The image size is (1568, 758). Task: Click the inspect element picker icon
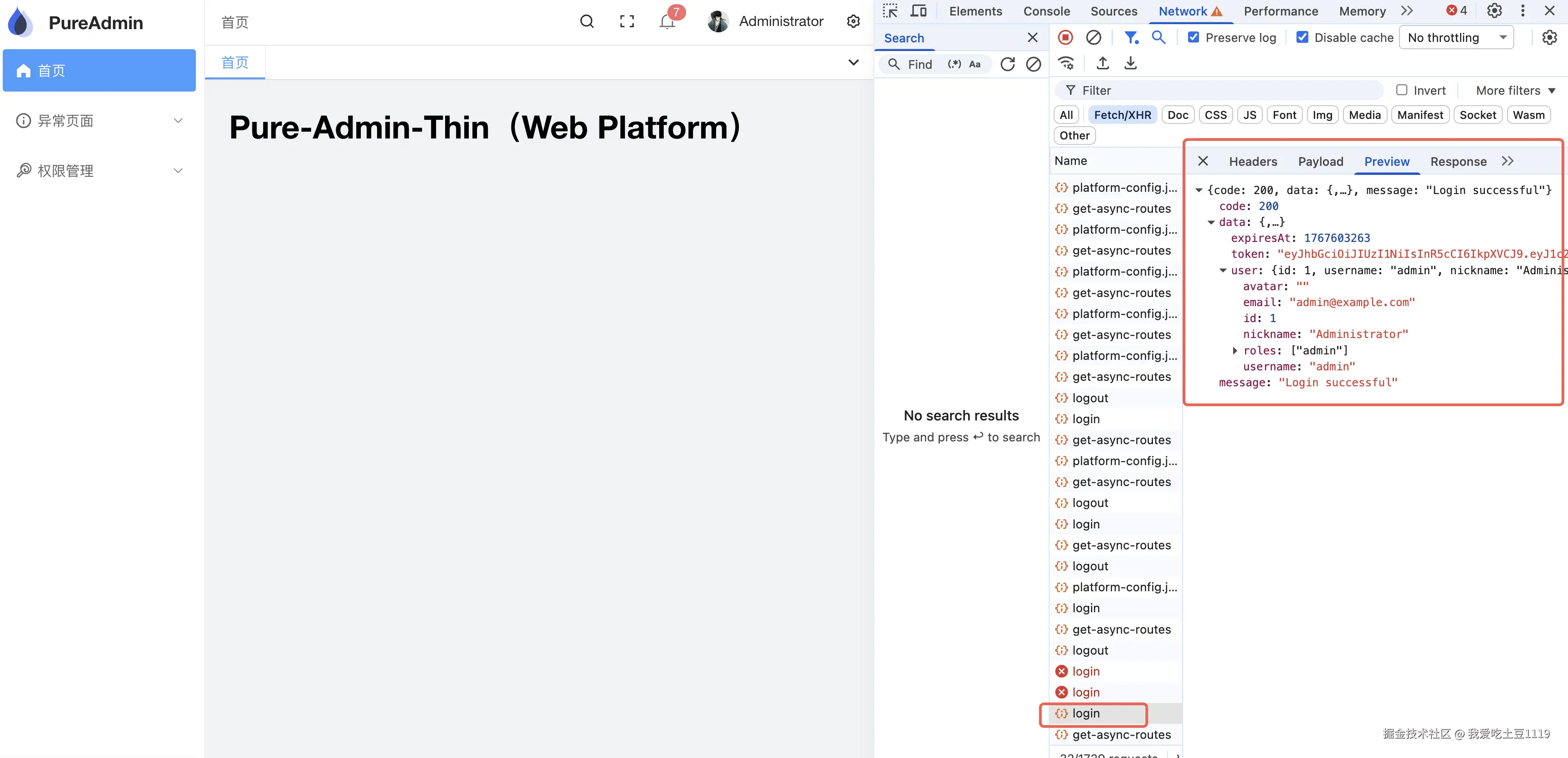tap(890, 11)
